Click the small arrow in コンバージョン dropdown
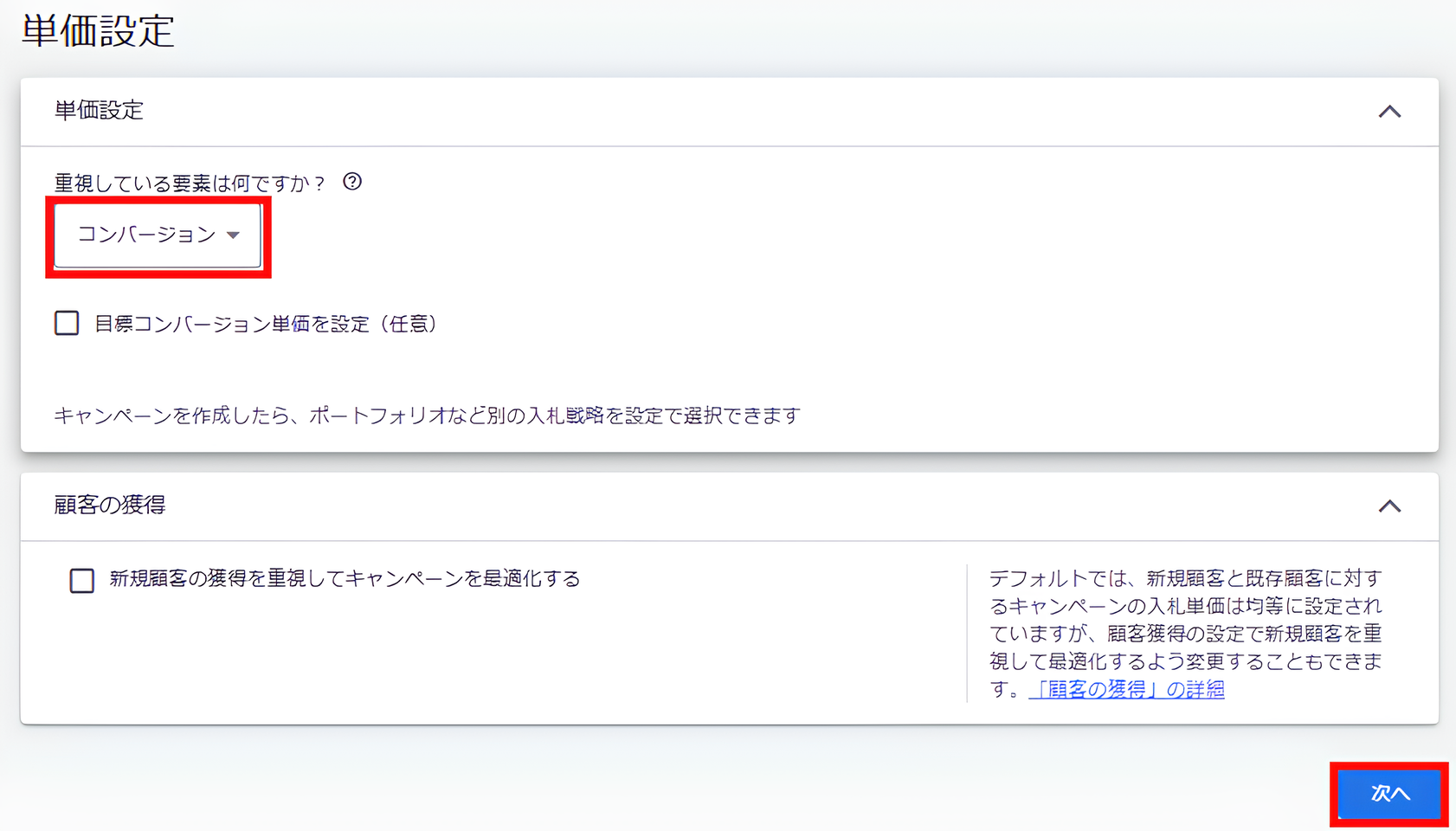 click(x=233, y=235)
